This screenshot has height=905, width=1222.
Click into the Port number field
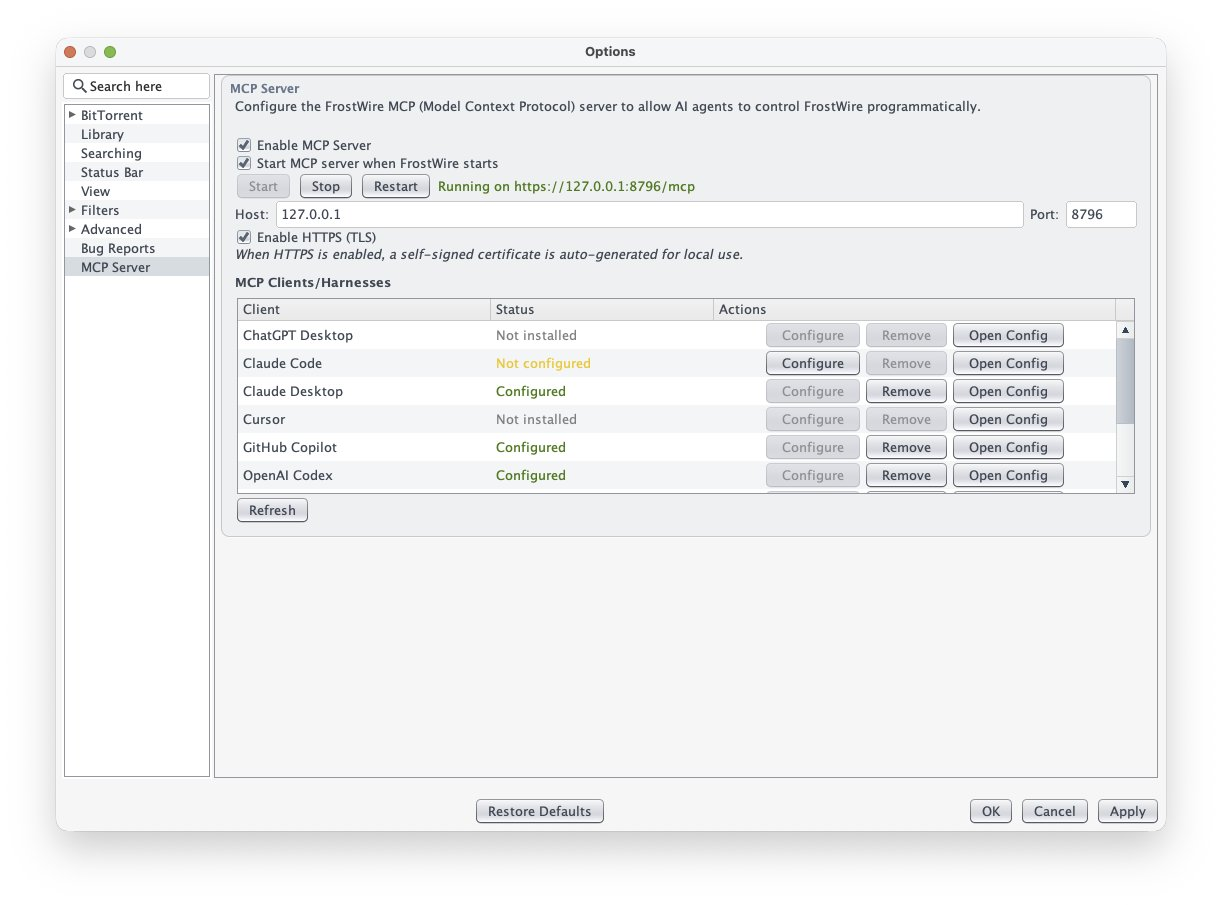pyautogui.click(x=1100, y=214)
